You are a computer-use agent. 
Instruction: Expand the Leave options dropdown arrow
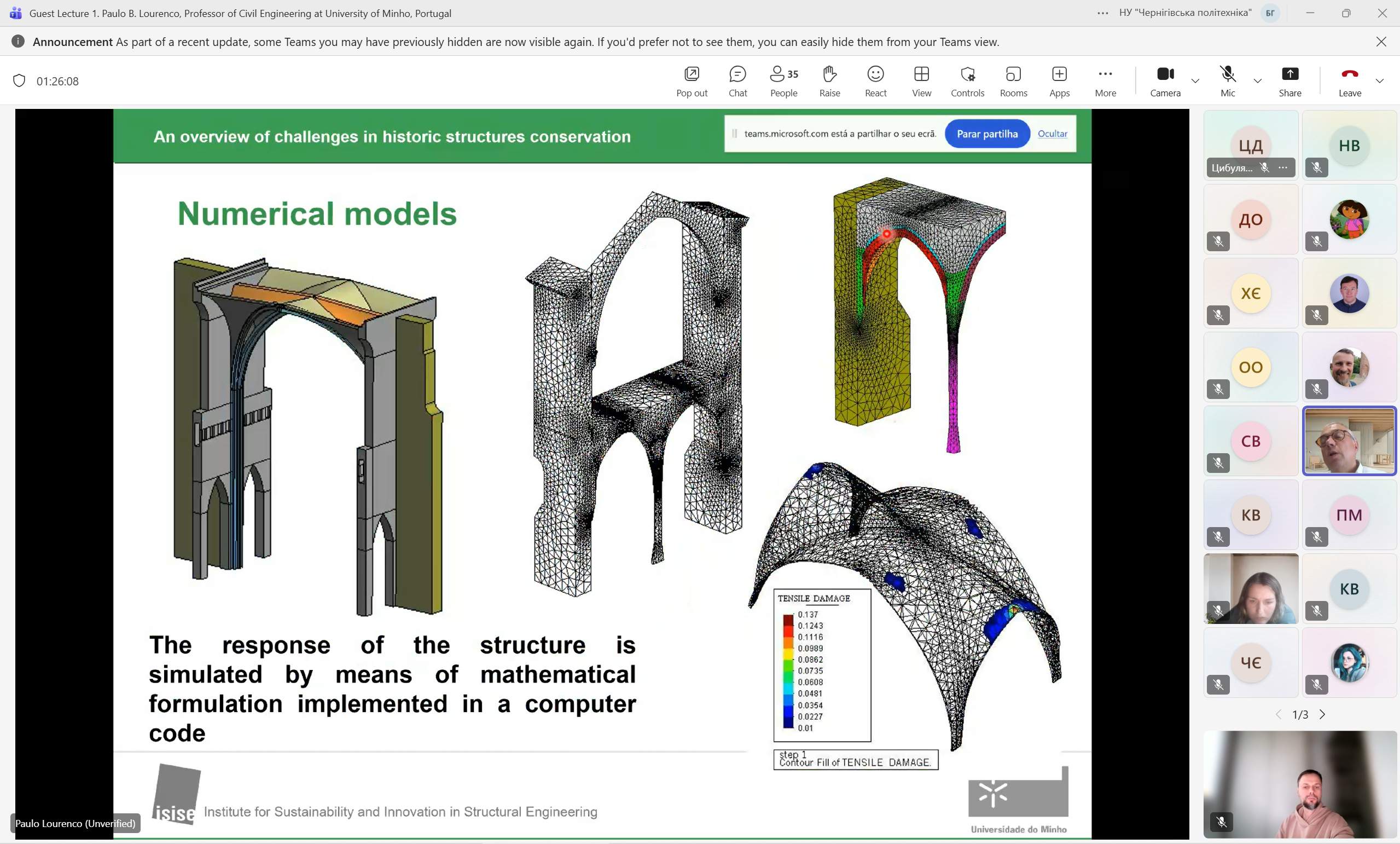pos(1380,80)
